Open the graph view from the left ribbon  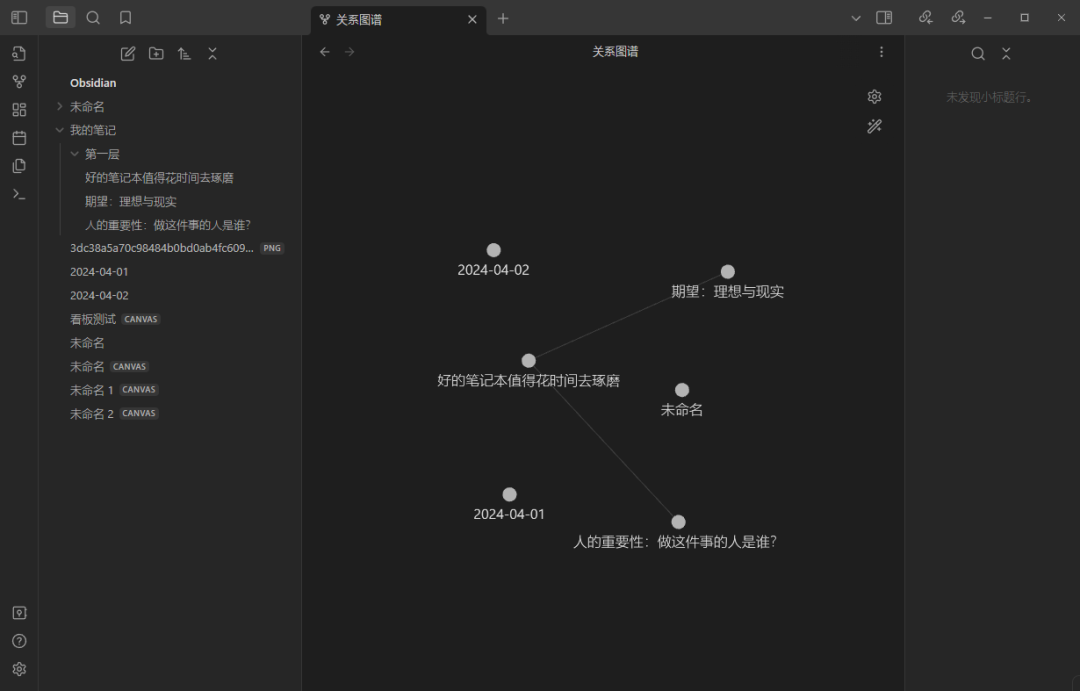[x=18, y=81]
